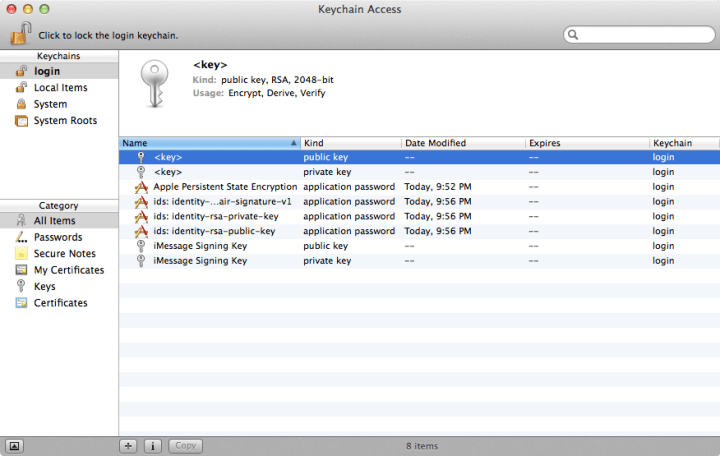Viewport: 720px width, 456px height.
Task: Click the 8 items status text
Action: (x=422, y=446)
